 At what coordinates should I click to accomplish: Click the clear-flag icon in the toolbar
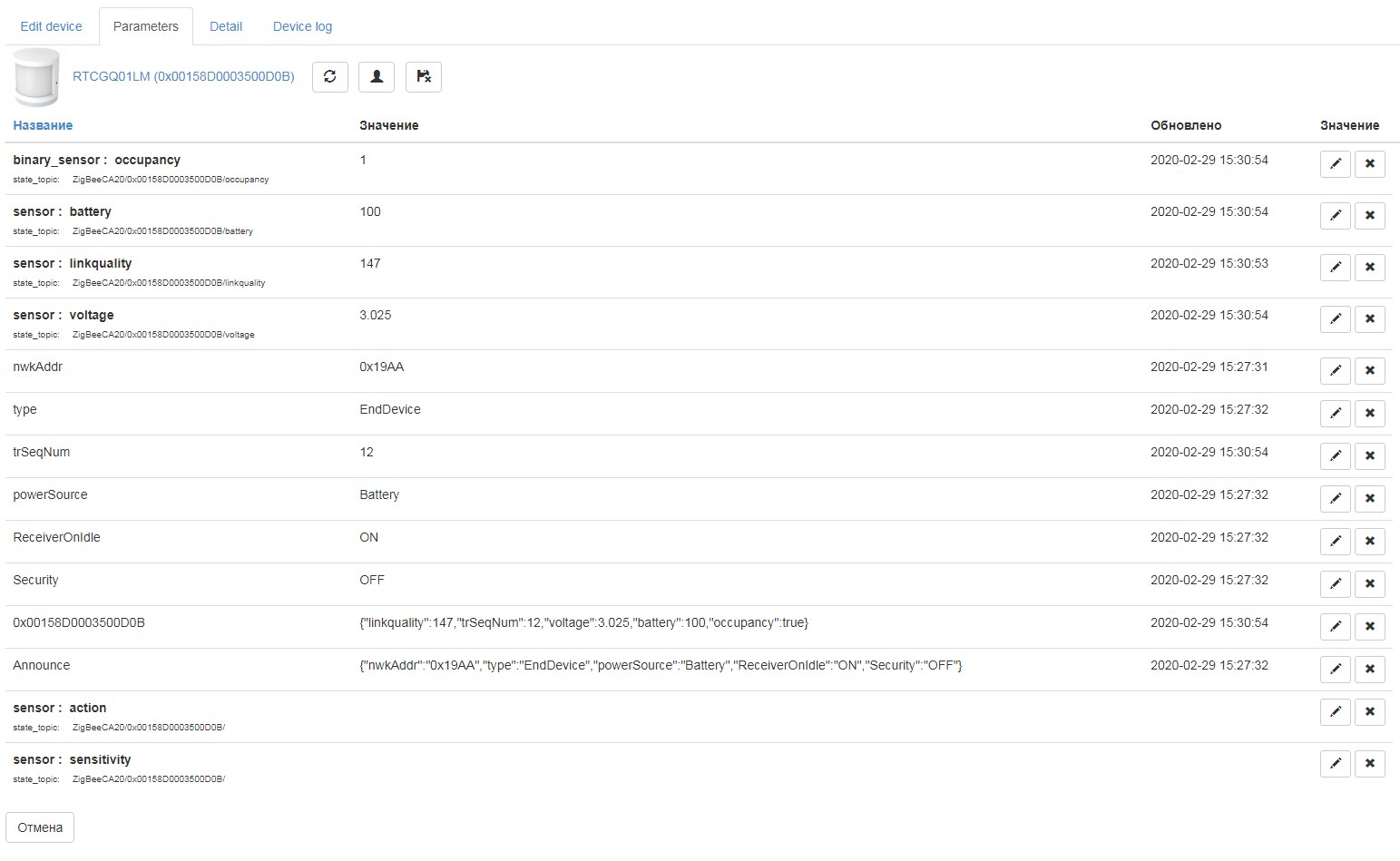pos(423,77)
